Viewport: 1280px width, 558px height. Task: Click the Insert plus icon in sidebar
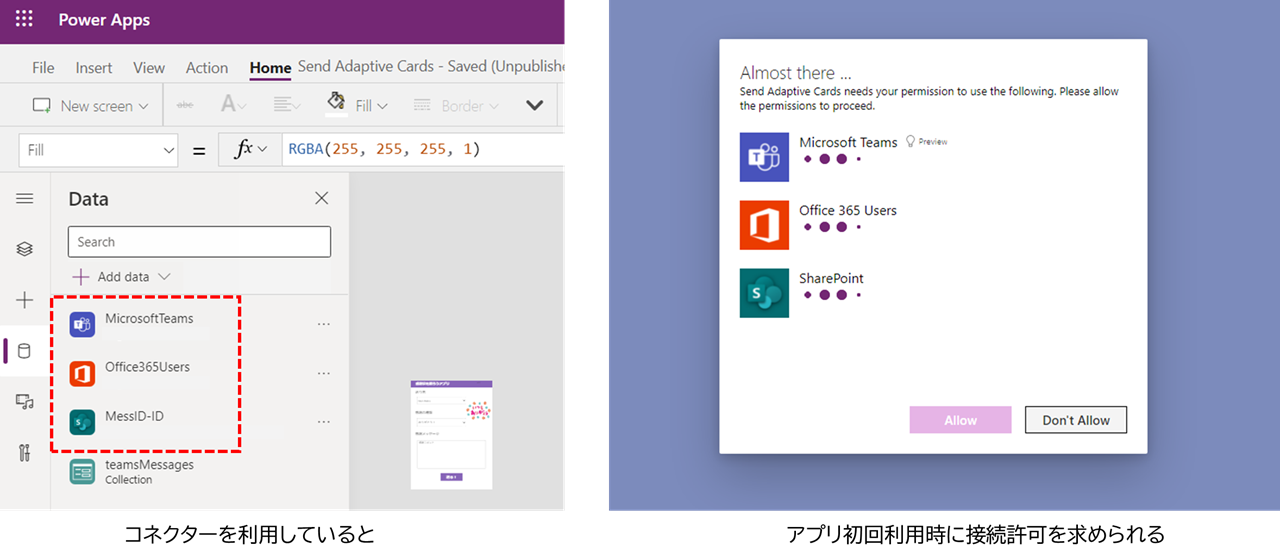coord(25,300)
